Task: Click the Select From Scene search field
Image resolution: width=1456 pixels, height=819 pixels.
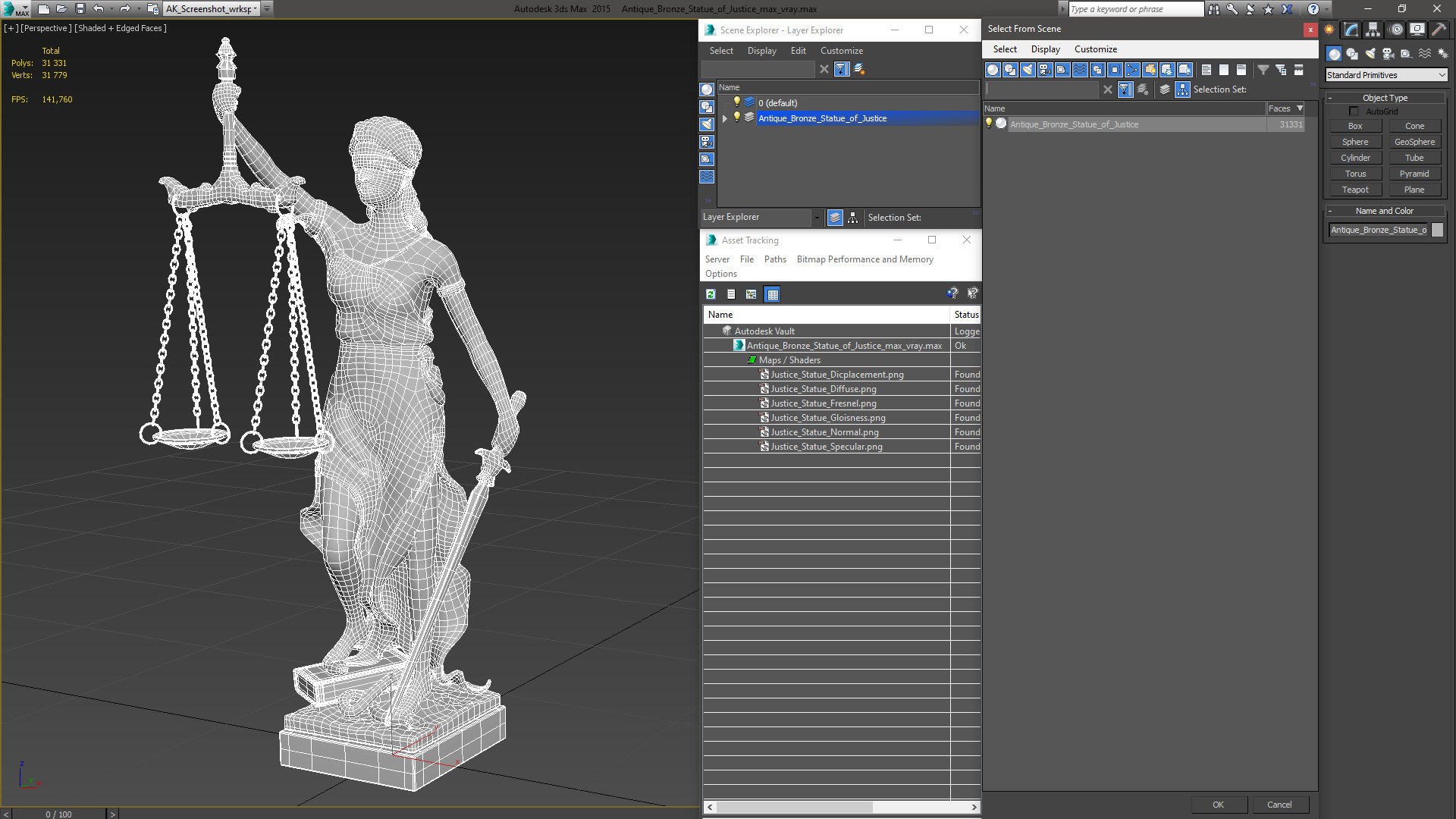Action: click(x=1042, y=89)
